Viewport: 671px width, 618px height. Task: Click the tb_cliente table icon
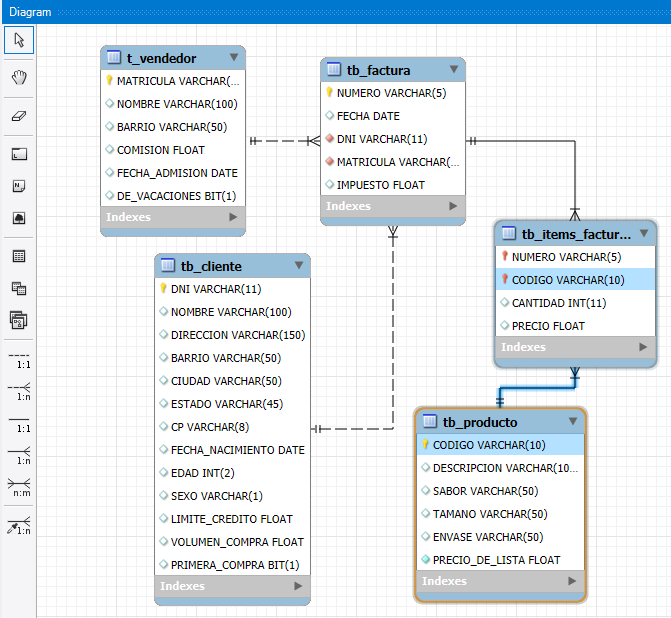pyautogui.click(x=168, y=265)
